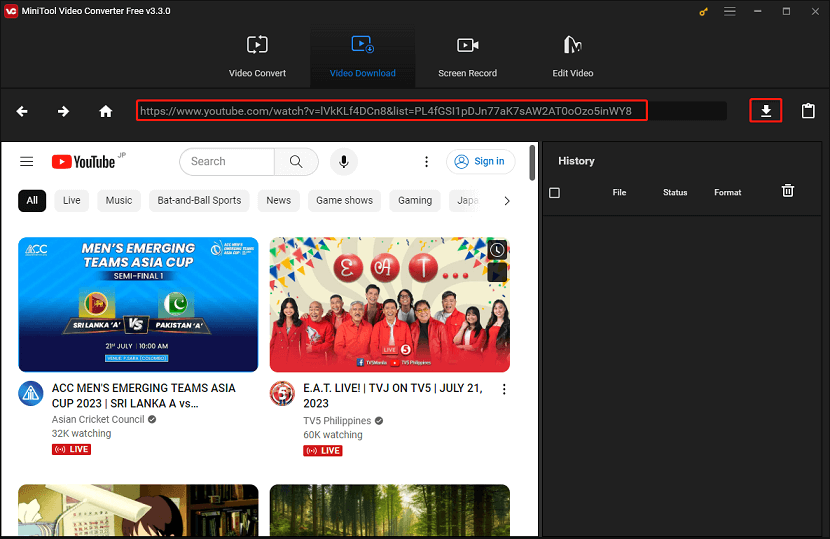
Task: Open the MiniTool hamburger menu
Action: (x=730, y=11)
